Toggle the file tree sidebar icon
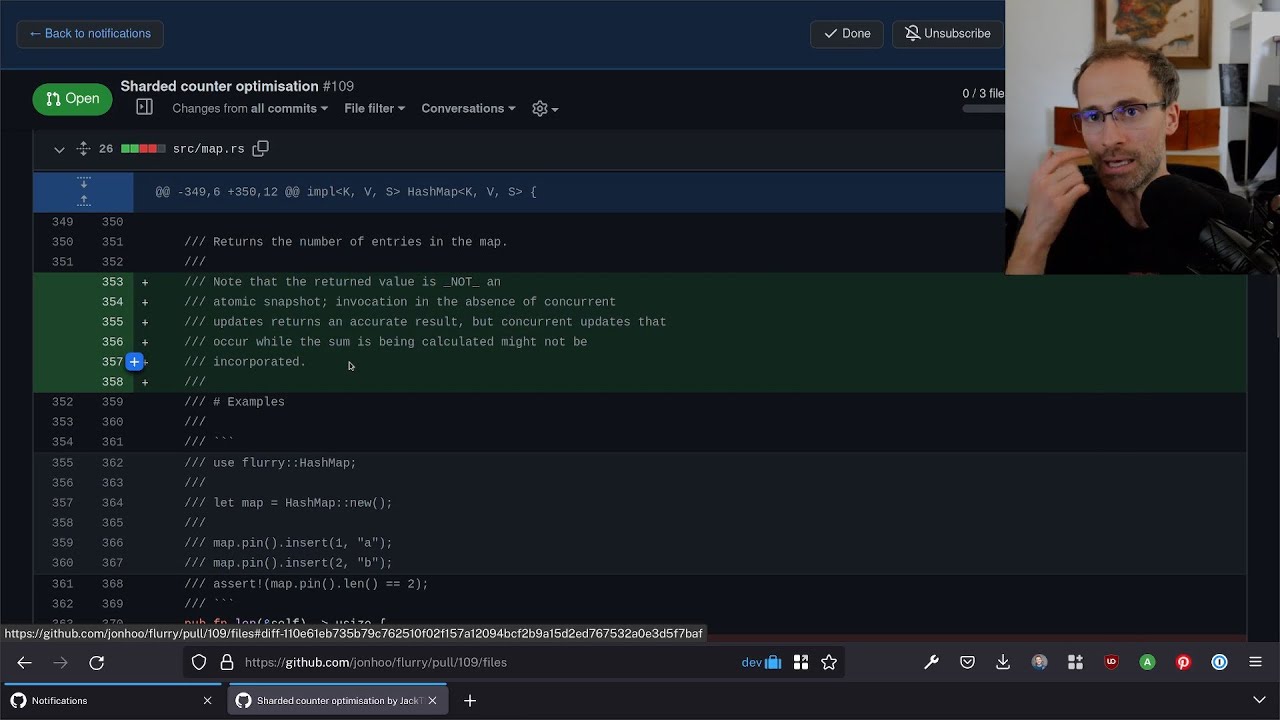Viewport: 1280px width, 720px height. [x=144, y=107]
